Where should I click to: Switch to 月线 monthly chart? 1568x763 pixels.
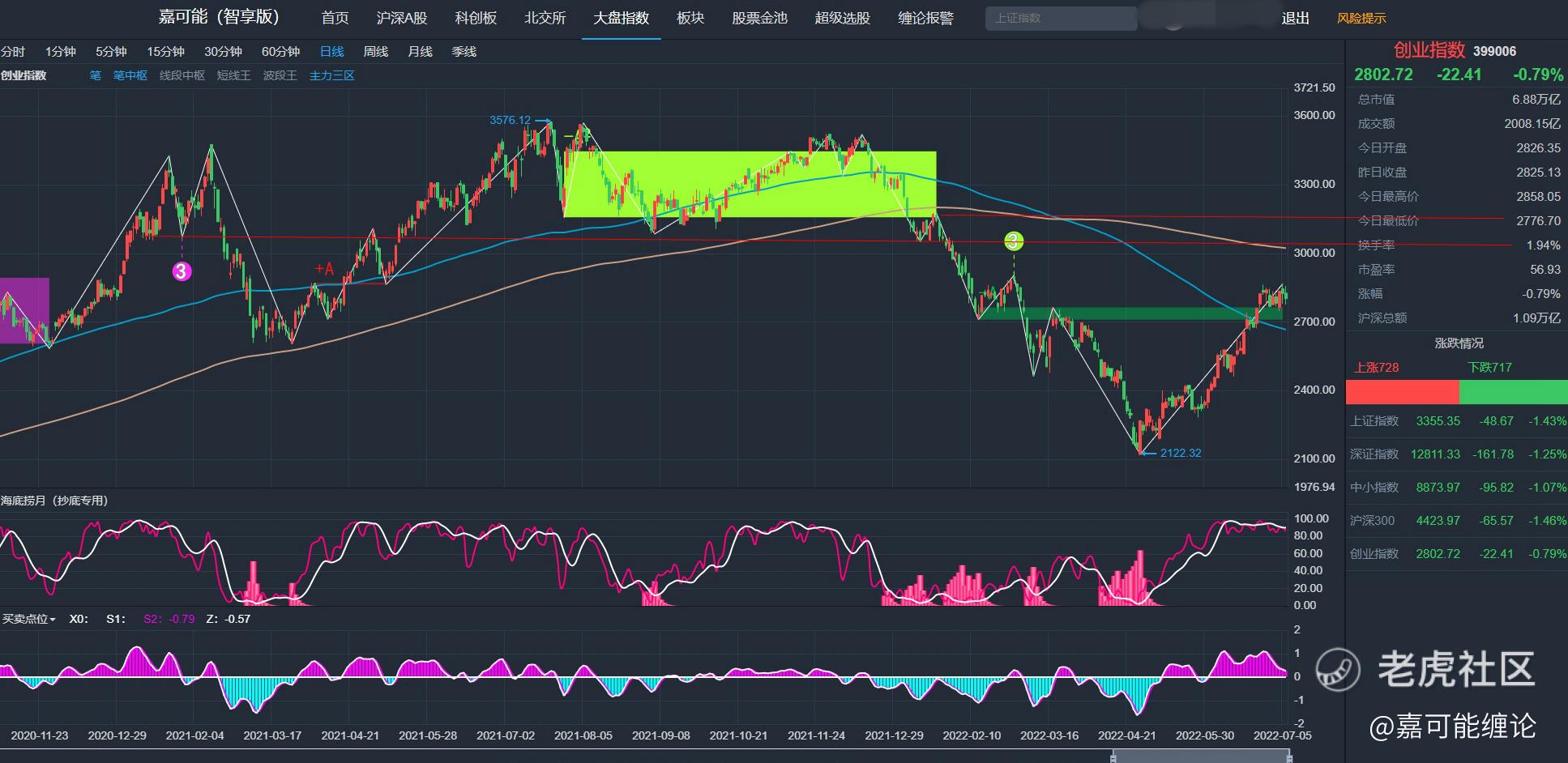pos(420,51)
